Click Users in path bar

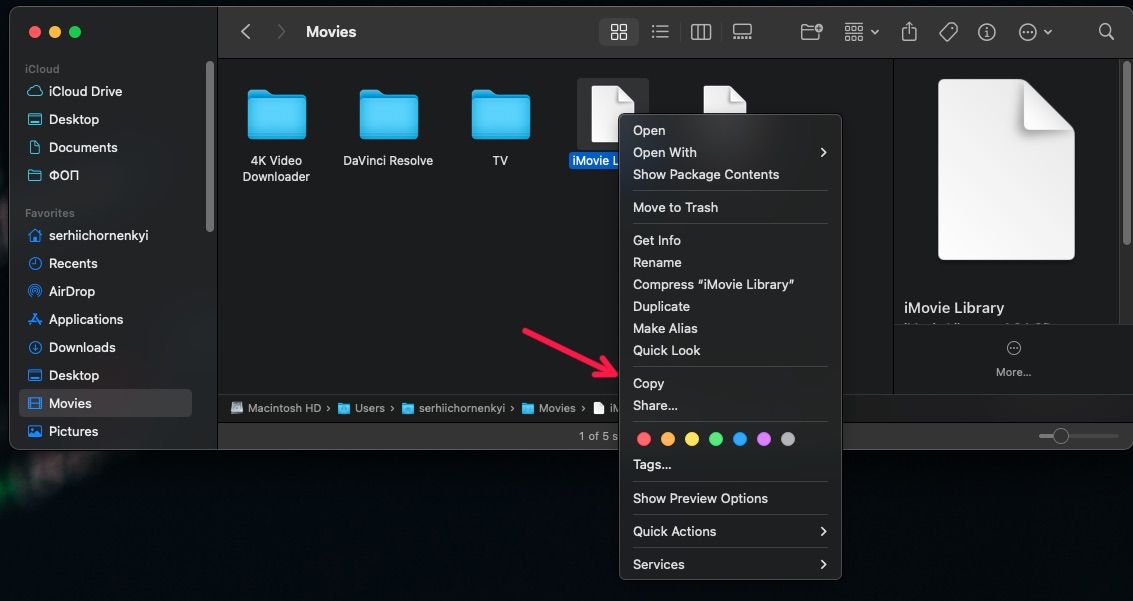coord(362,408)
